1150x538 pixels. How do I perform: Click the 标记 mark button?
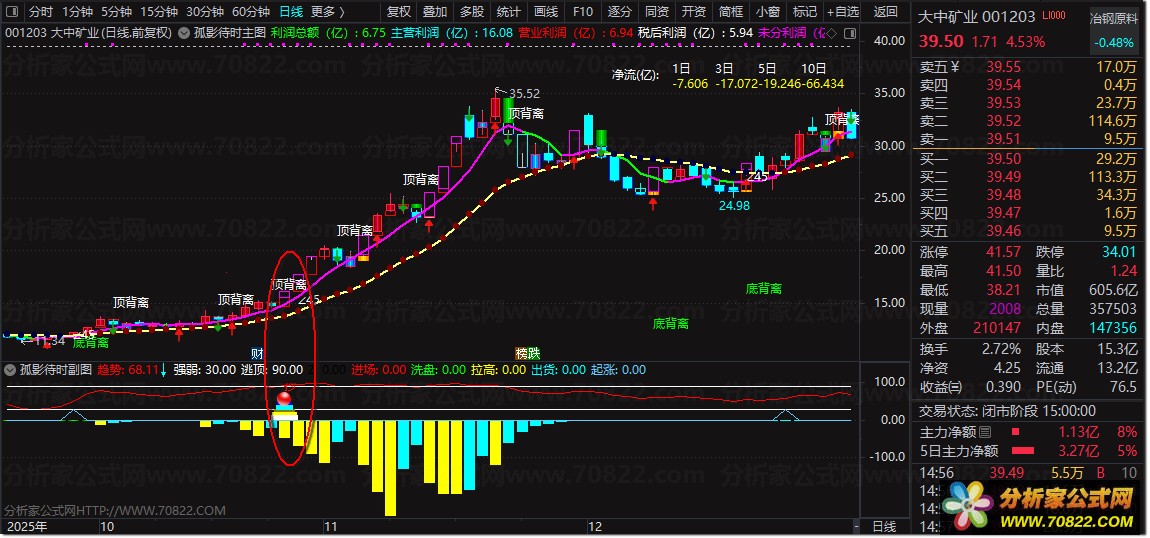(x=805, y=12)
